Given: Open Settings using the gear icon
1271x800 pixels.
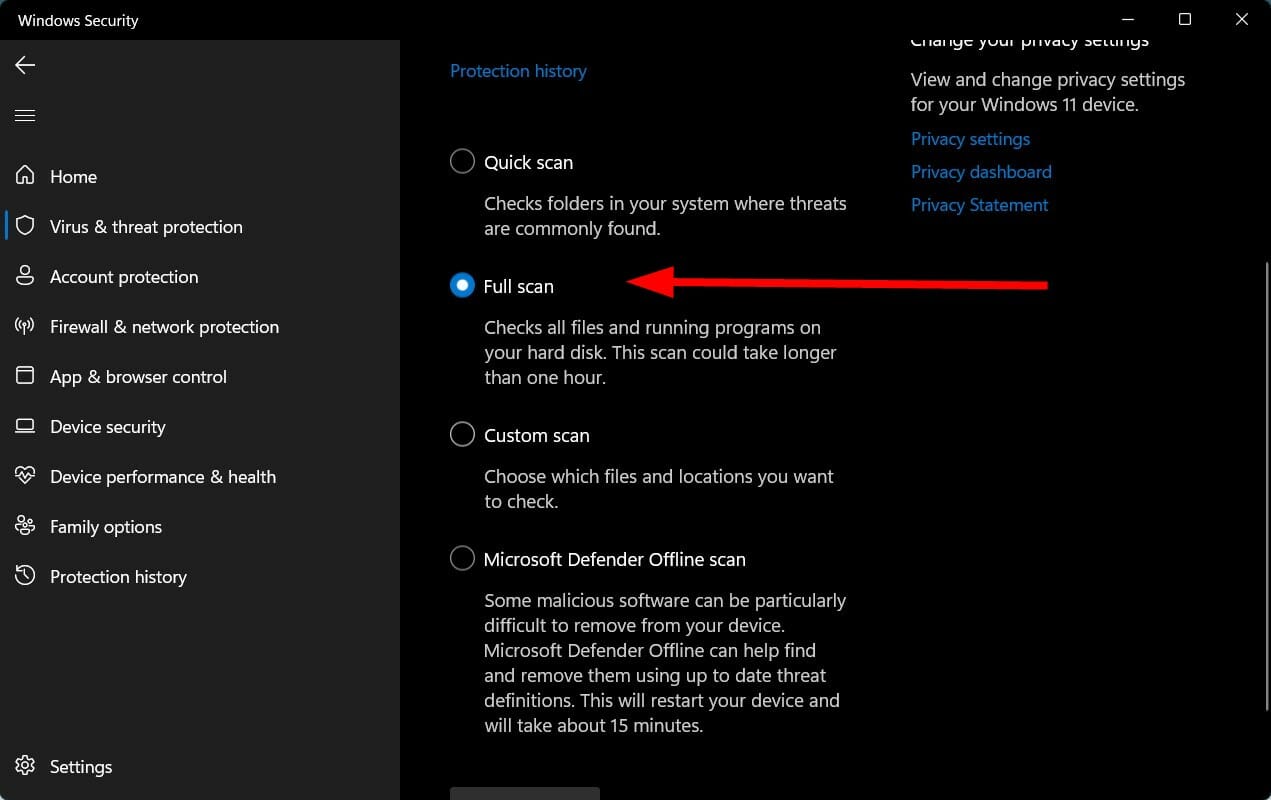Looking at the screenshot, I should (24, 766).
